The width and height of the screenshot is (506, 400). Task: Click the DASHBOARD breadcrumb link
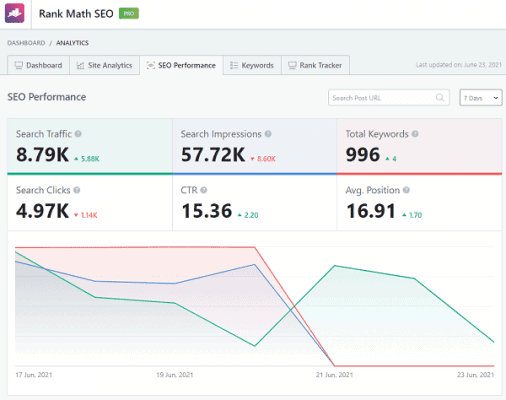click(26, 43)
